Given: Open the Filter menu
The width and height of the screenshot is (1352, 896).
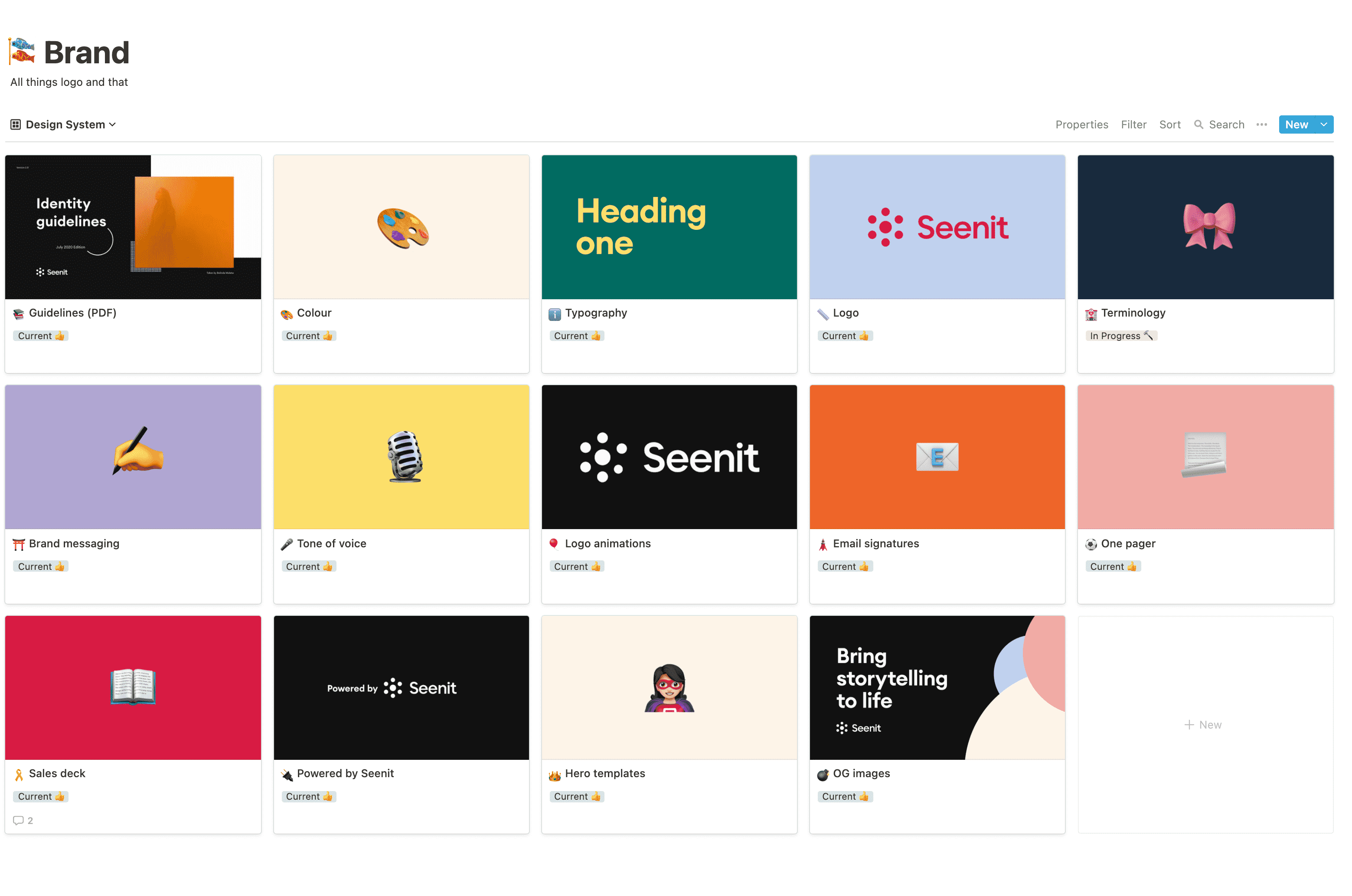Looking at the screenshot, I should pos(1133,124).
